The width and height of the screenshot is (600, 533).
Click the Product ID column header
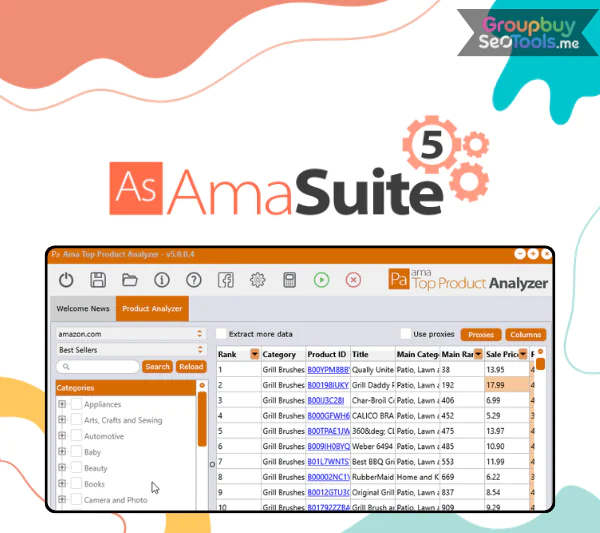(x=328, y=354)
